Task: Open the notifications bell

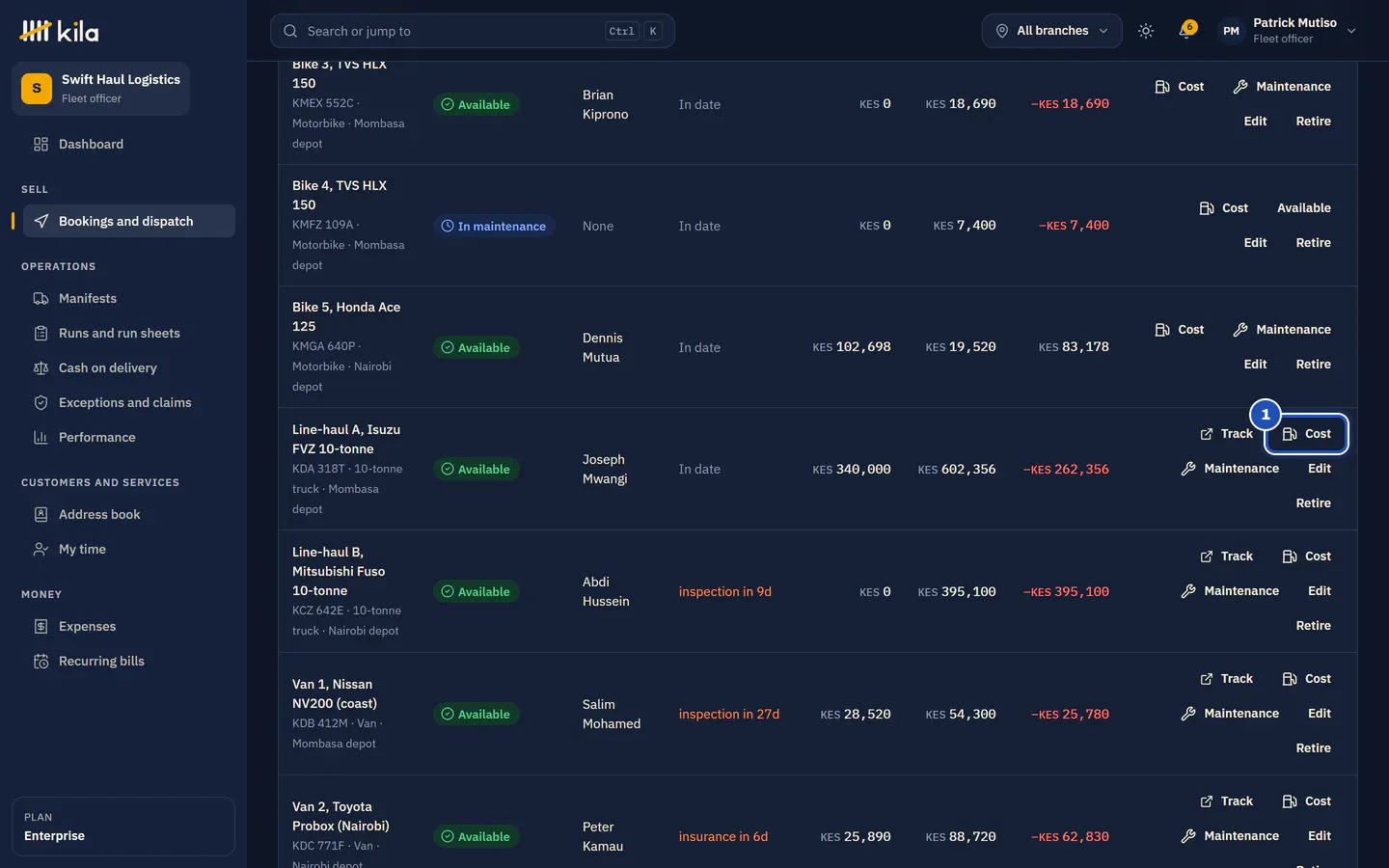Action: coord(1185,31)
